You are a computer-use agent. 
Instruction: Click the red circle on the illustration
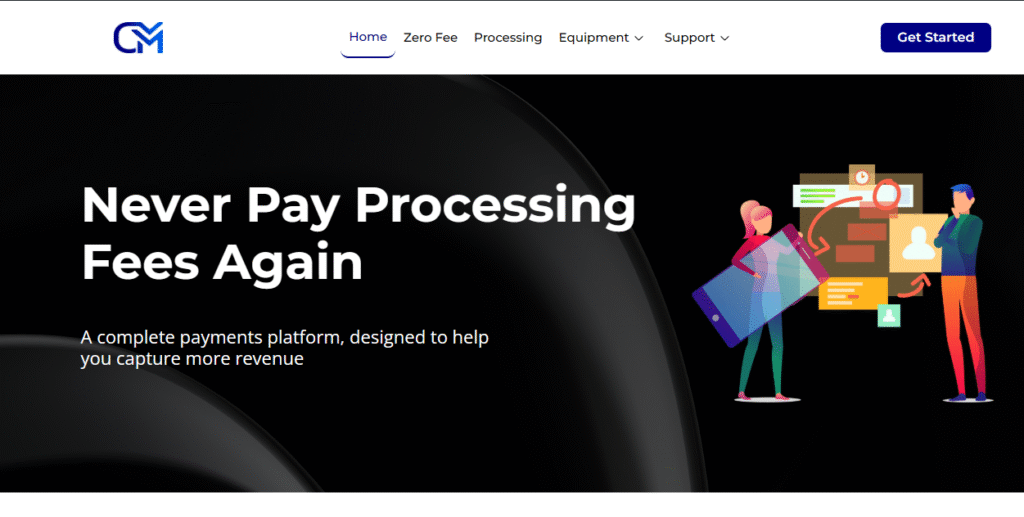click(886, 194)
